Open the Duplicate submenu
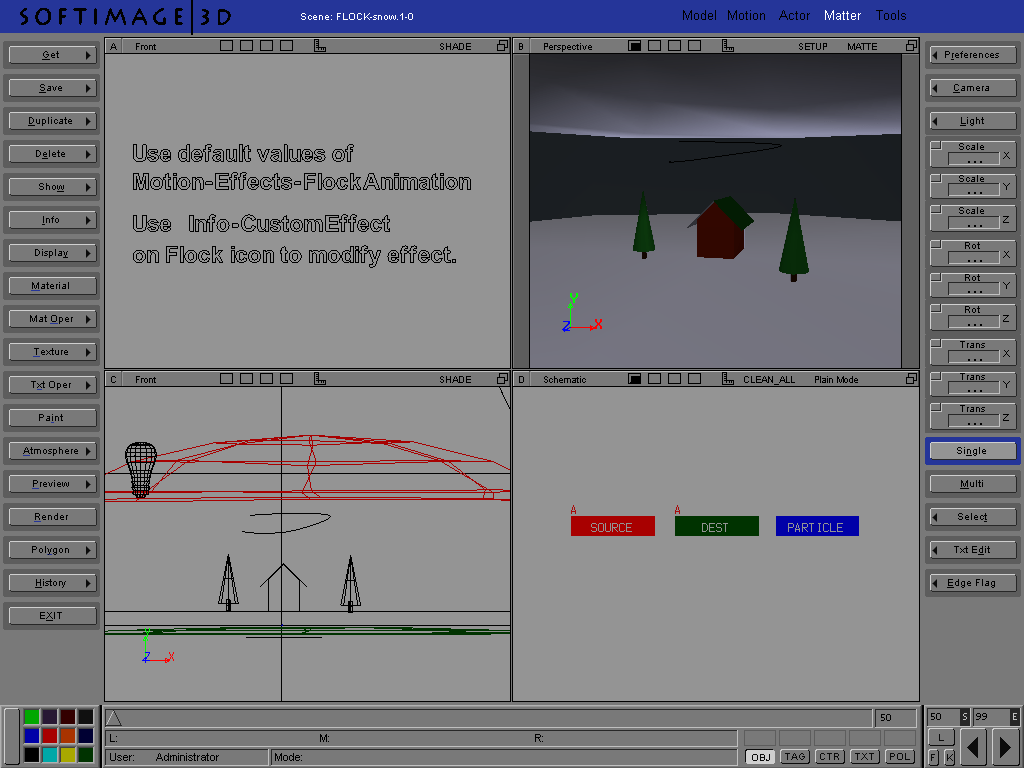Screen dimensions: 1024x768 coord(51,120)
